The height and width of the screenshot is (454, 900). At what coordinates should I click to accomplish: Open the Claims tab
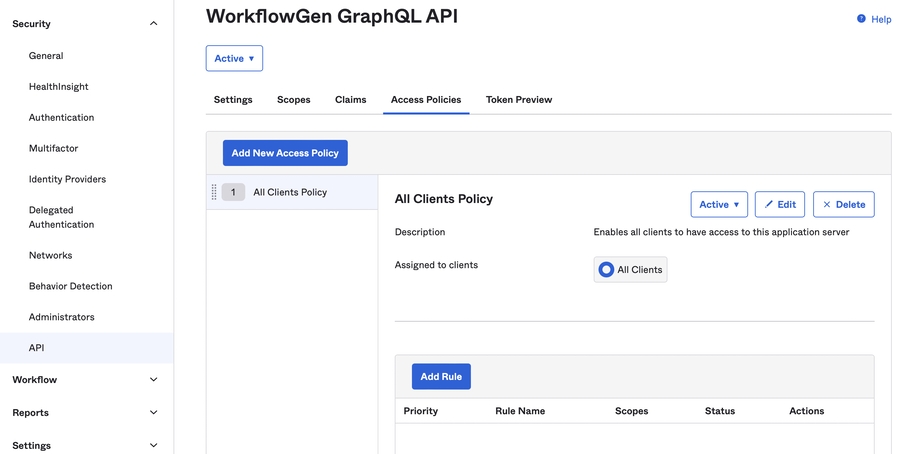coord(351,100)
